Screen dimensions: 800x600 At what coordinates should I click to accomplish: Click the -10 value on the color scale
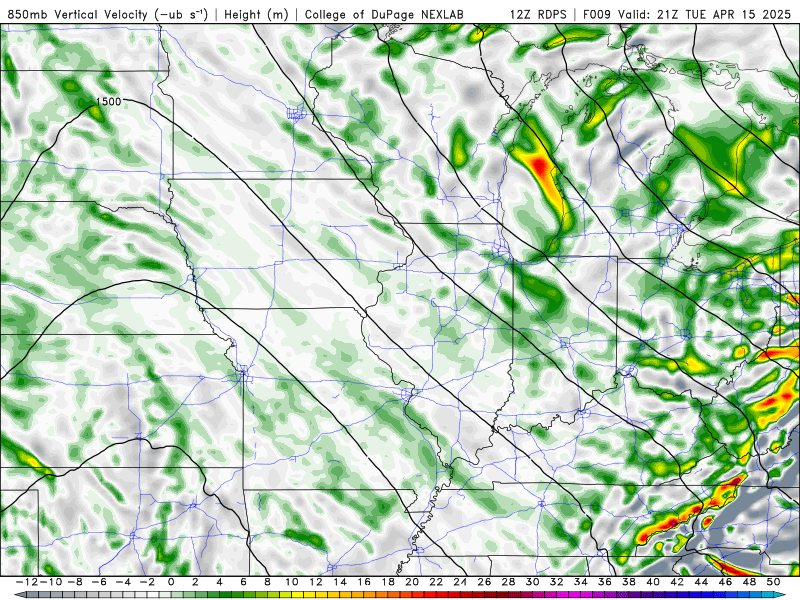pos(49,582)
